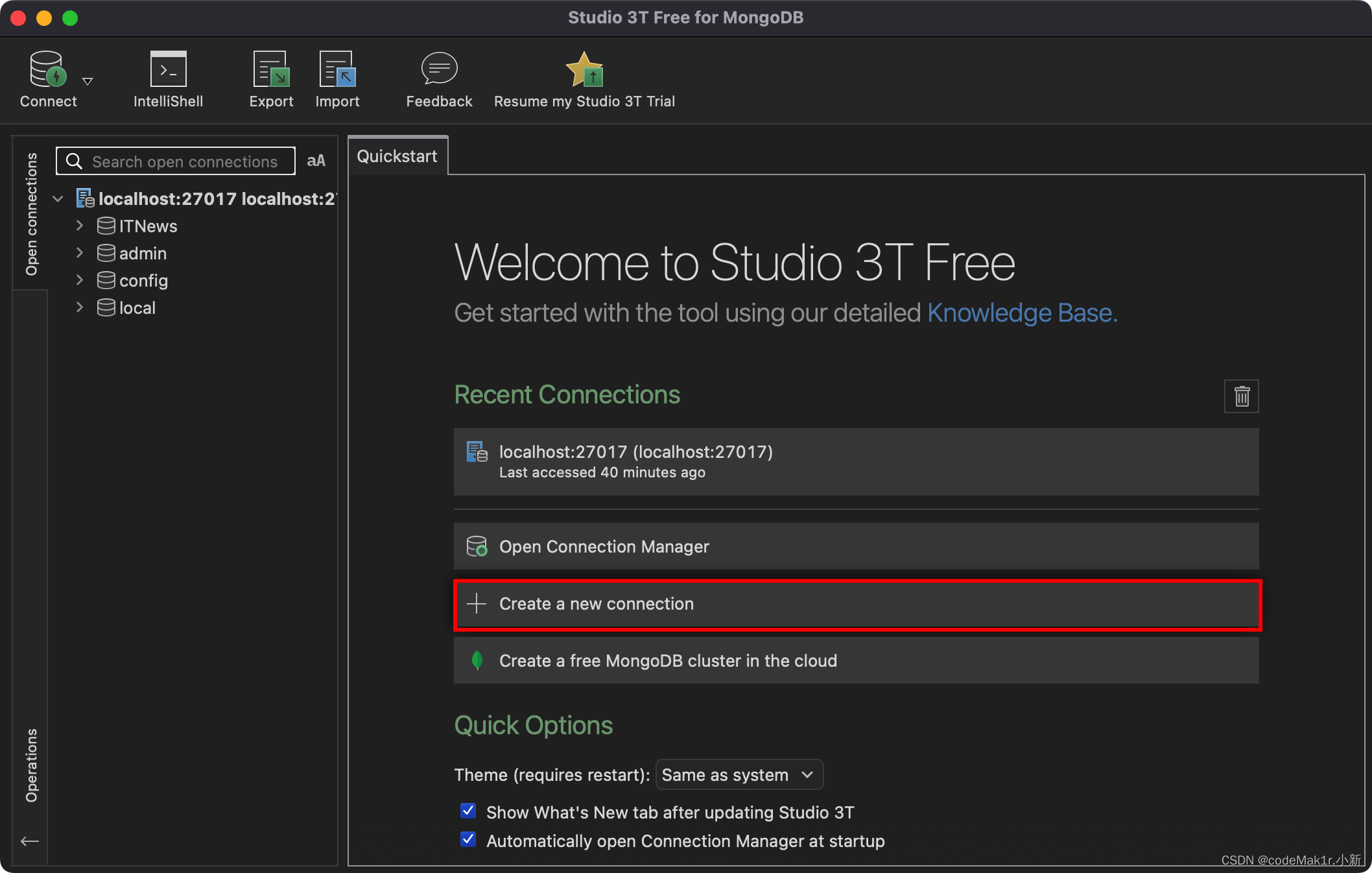Click the Export toolbar icon
1372x873 pixels.
271,69
